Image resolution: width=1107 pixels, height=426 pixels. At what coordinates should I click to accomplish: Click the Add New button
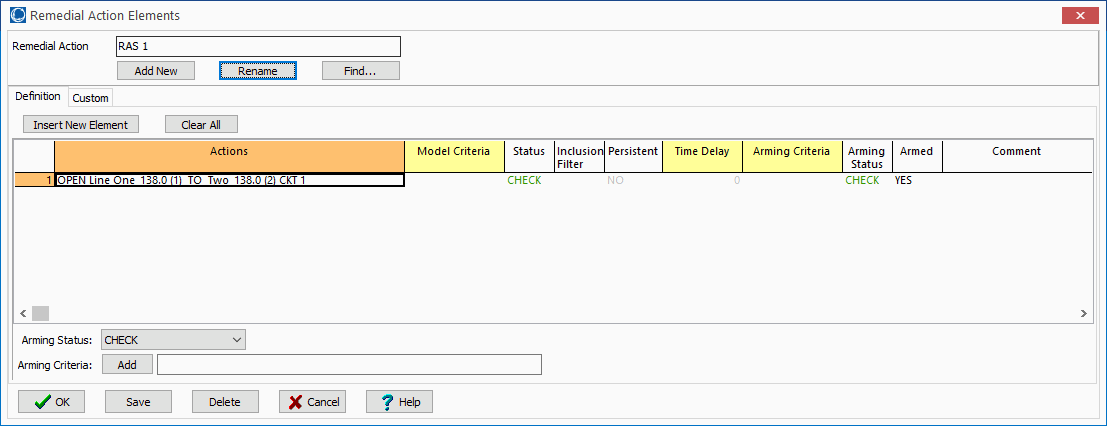tap(155, 71)
